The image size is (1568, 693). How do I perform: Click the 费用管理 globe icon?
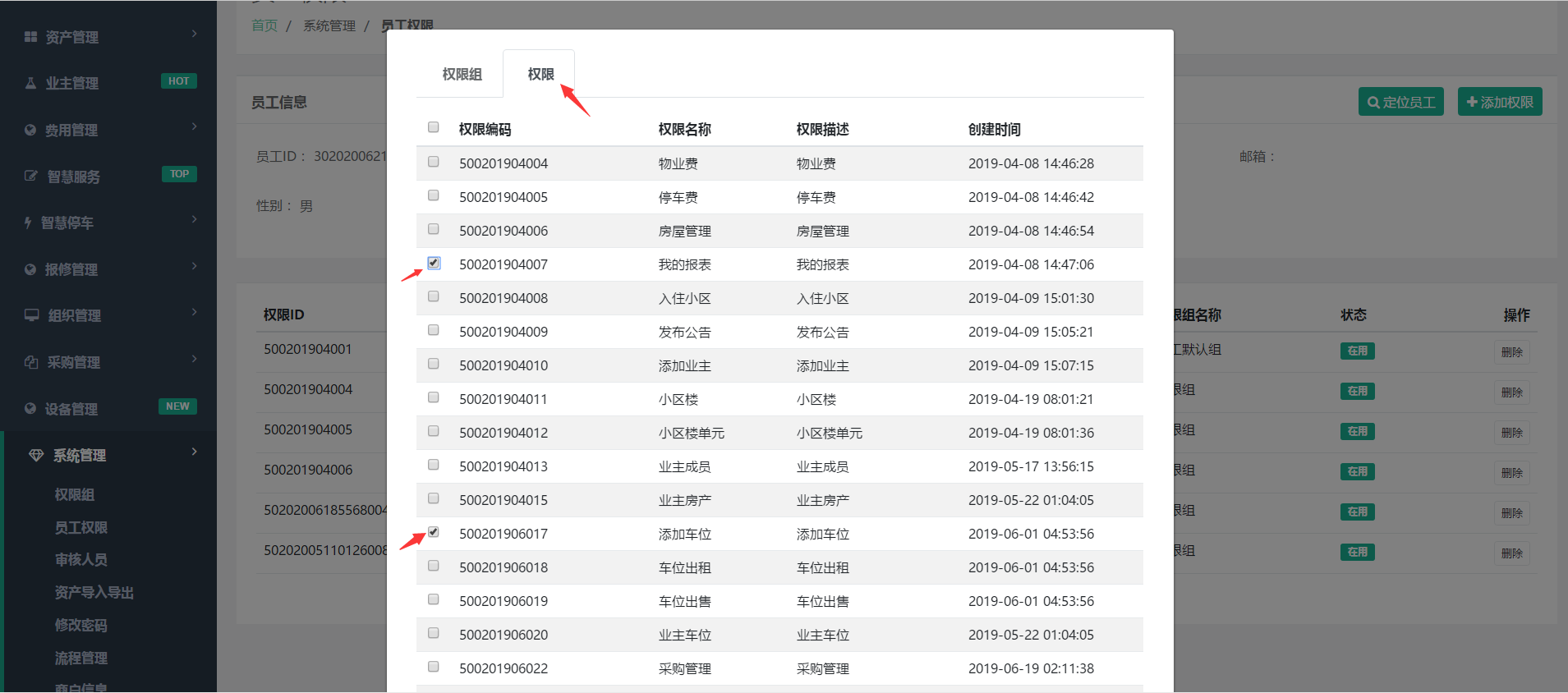pos(30,130)
